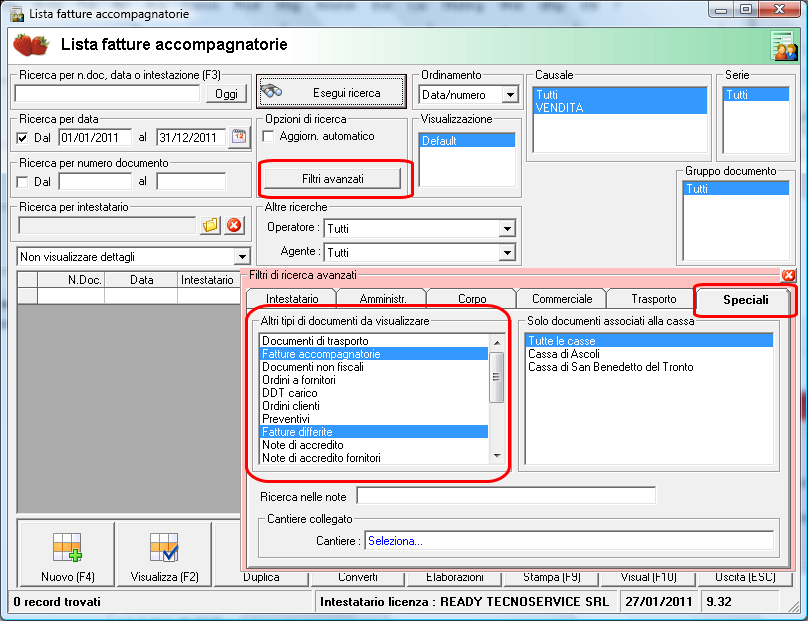This screenshot has height=621, width=808.
Task: Select Fatture differite in list
Action: [374, 432]
